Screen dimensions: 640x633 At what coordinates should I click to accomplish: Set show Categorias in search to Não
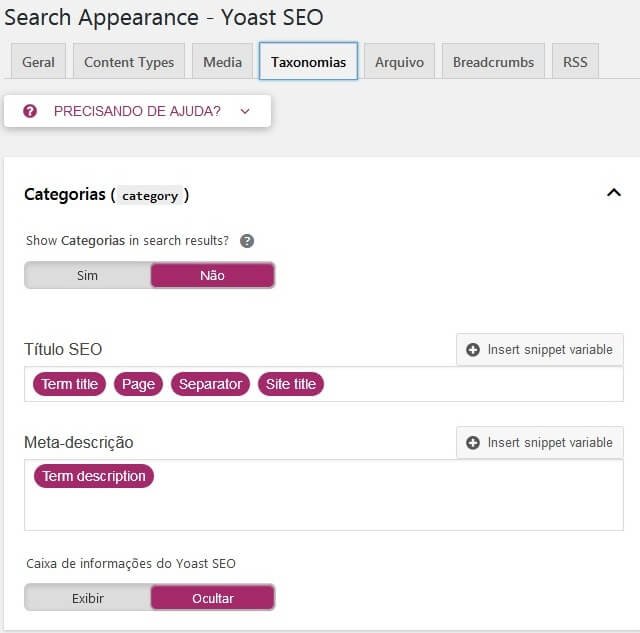pyautogui.click(x=213, y=275)
